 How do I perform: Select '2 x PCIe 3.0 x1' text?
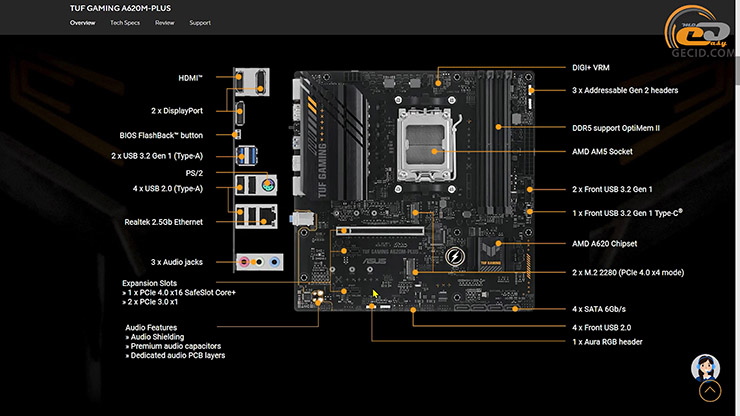[x=152, y=302]
